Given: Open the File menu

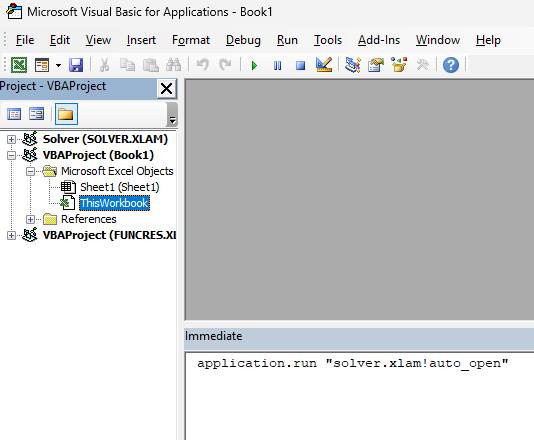Looking at the screenshot, I should (25, 40).
